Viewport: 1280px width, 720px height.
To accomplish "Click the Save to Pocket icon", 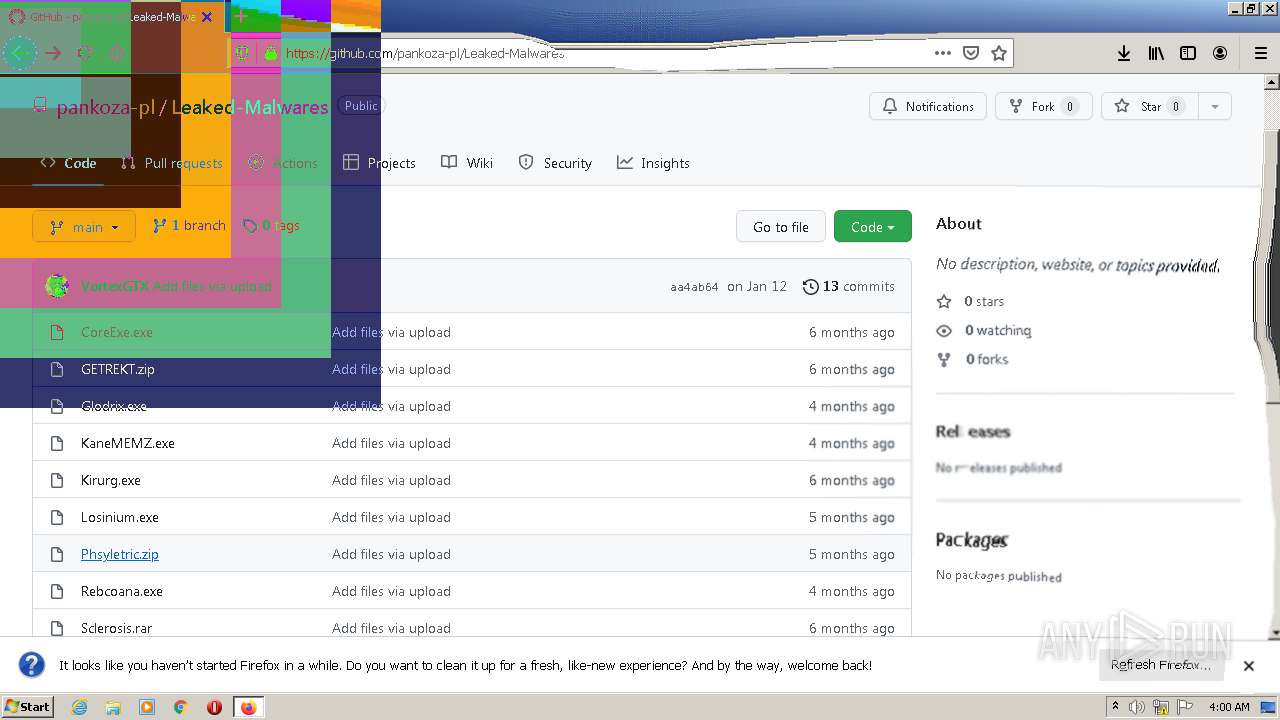I will pyautogui.click(x=971, y=53).
